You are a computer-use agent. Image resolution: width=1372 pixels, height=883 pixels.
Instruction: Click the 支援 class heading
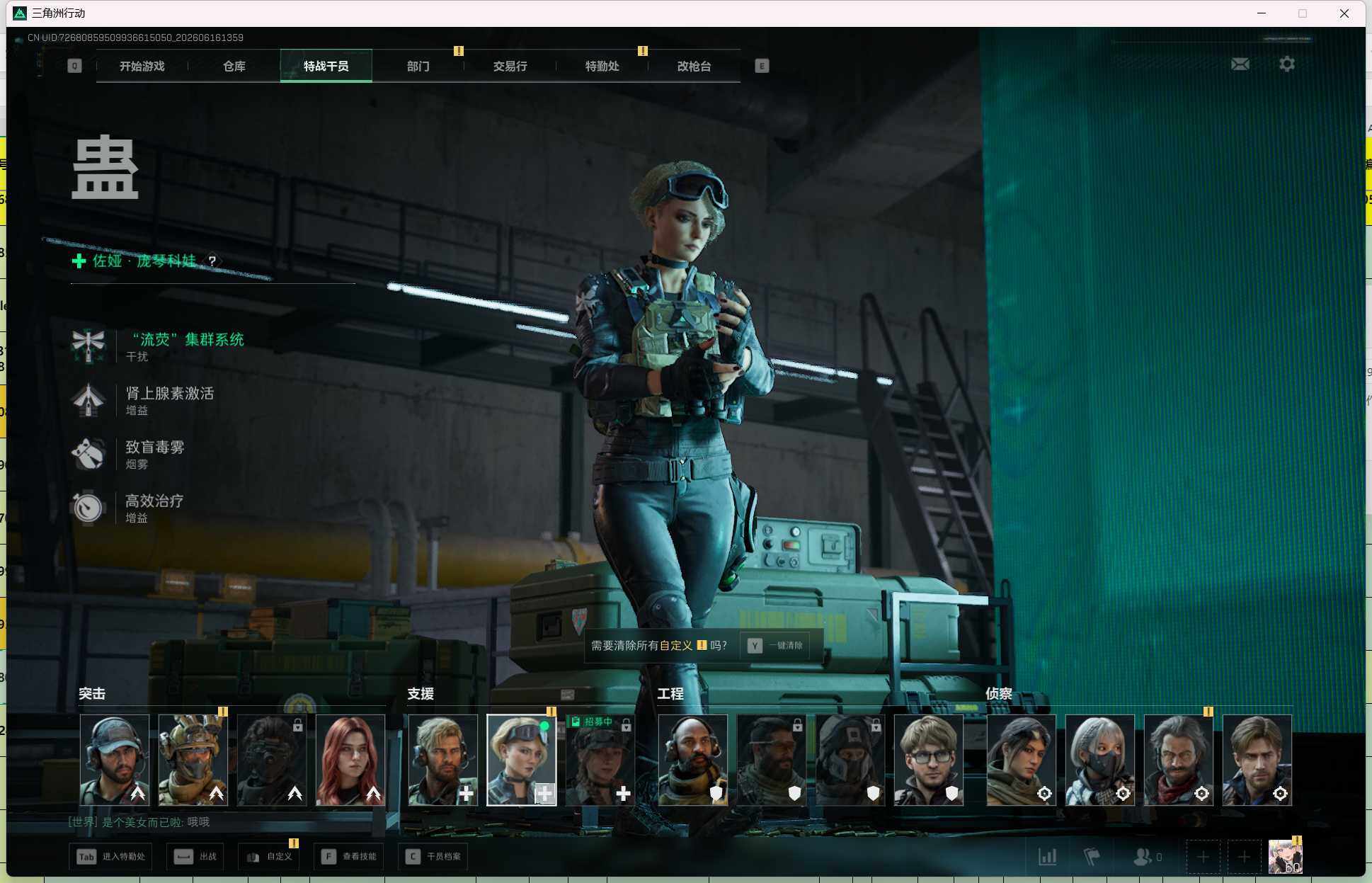[x=421, y=694]
